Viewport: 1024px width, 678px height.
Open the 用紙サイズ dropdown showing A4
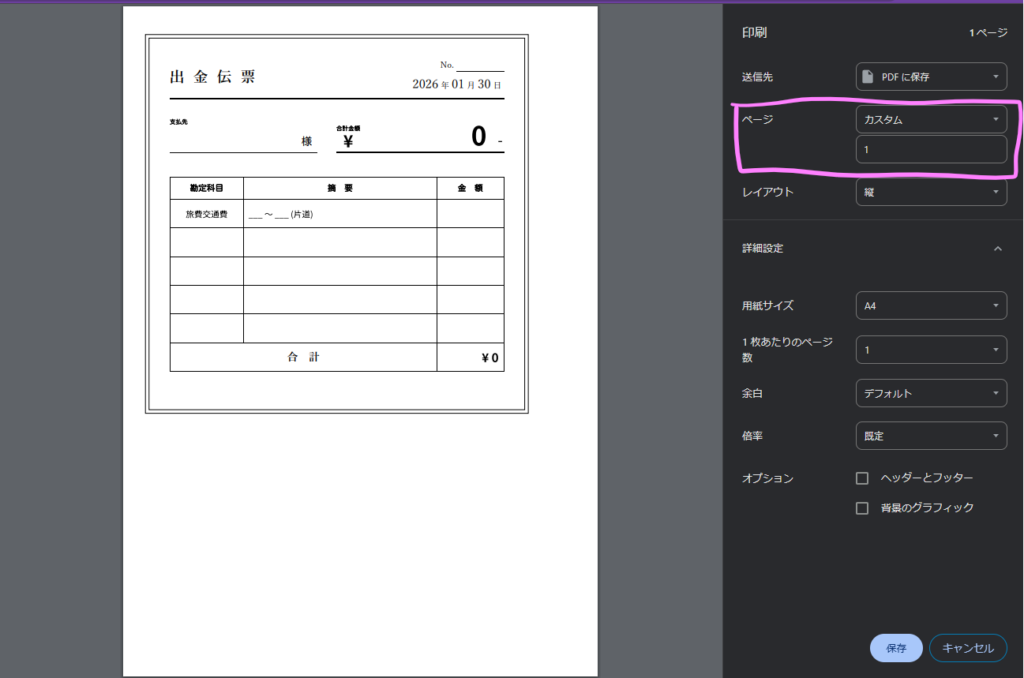pyautogui.click(x=931, y=306)
